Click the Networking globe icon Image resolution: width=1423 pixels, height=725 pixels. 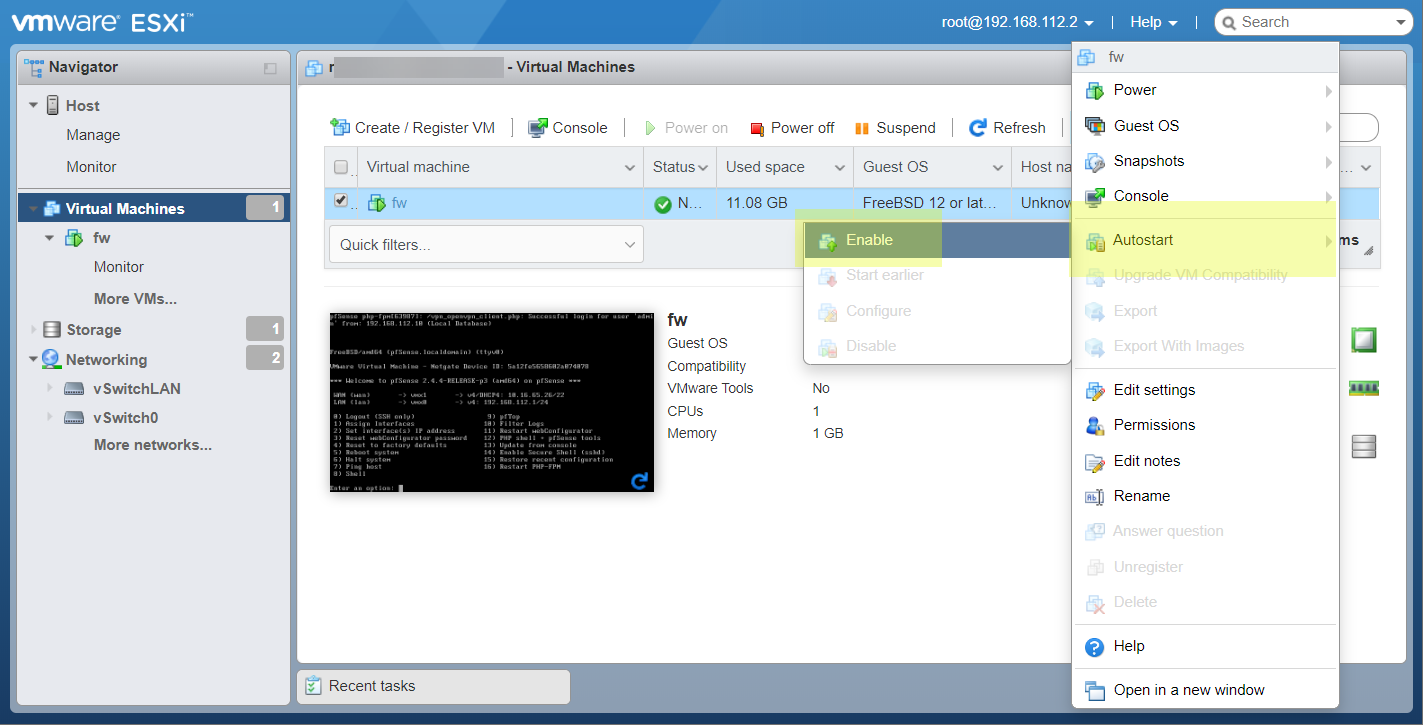point(51,359)
